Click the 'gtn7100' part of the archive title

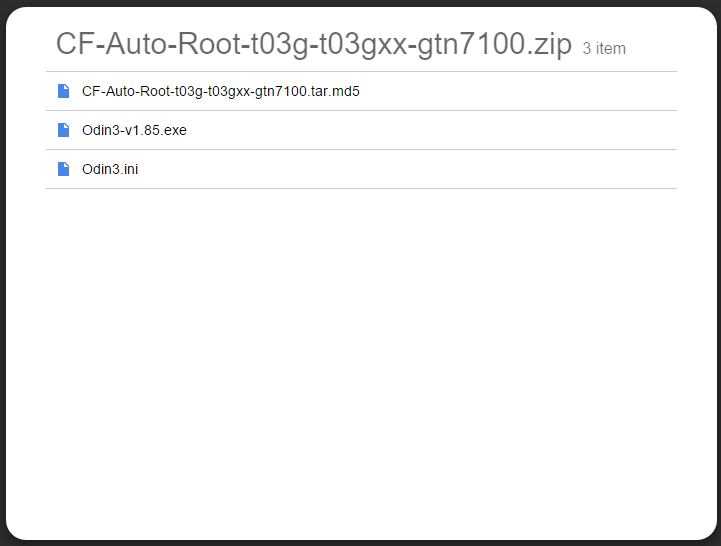coord(471,45)
